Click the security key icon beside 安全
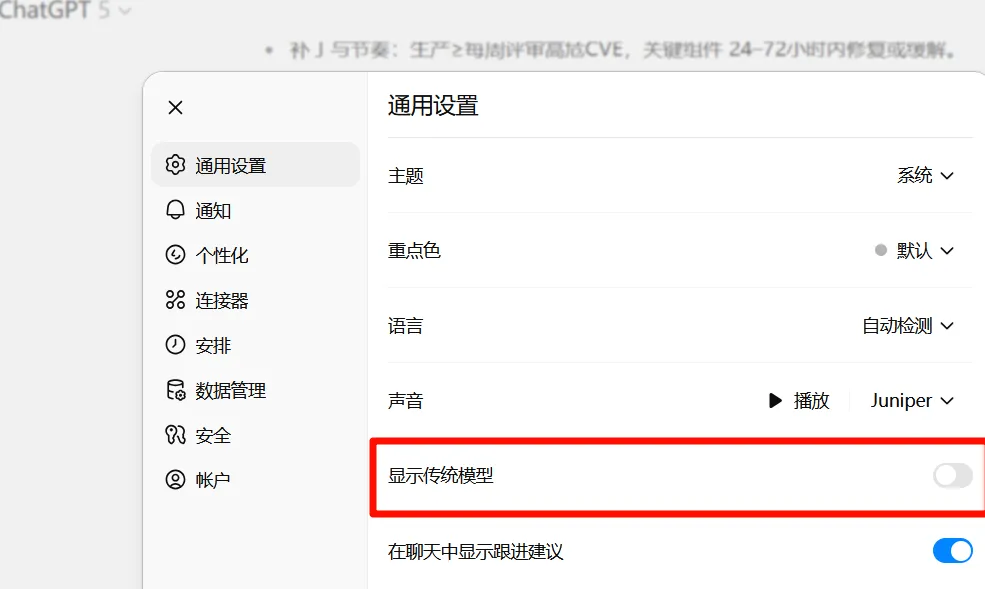 click(175, 435)
